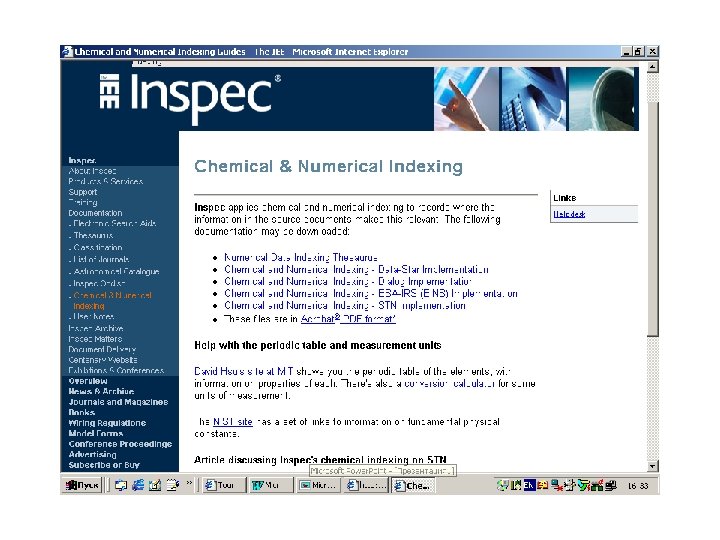Click the pointing-hand banner photo
720x540 pixels.
coord(466,99)
